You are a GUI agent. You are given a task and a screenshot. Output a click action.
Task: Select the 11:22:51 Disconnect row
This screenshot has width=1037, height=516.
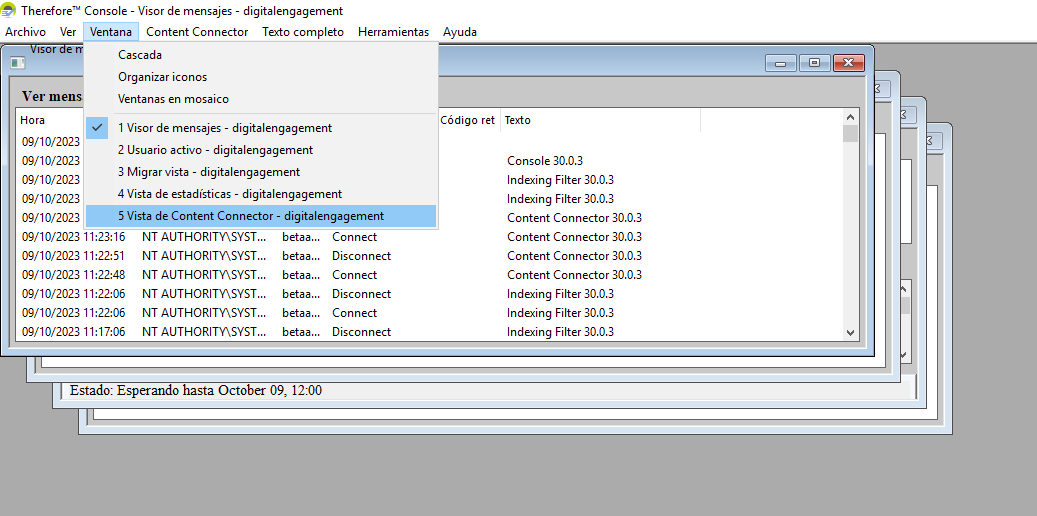point(430,256)
